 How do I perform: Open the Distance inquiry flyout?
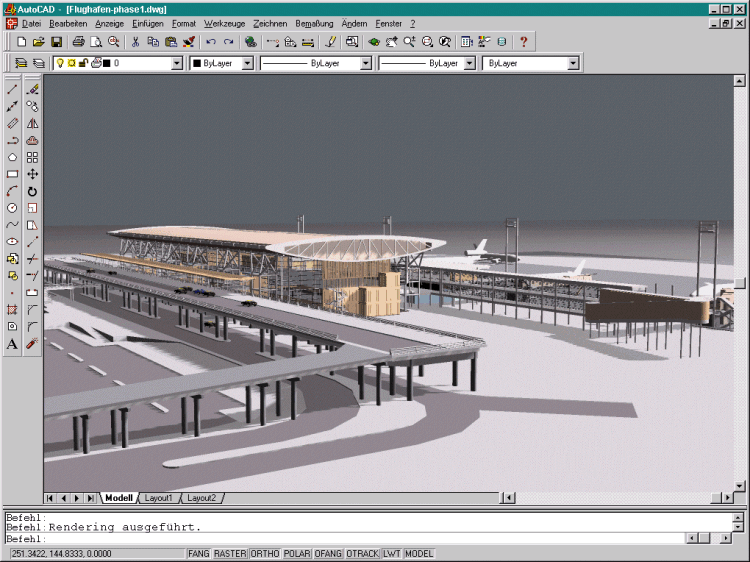pyautogui.click(x=309, y=42)
